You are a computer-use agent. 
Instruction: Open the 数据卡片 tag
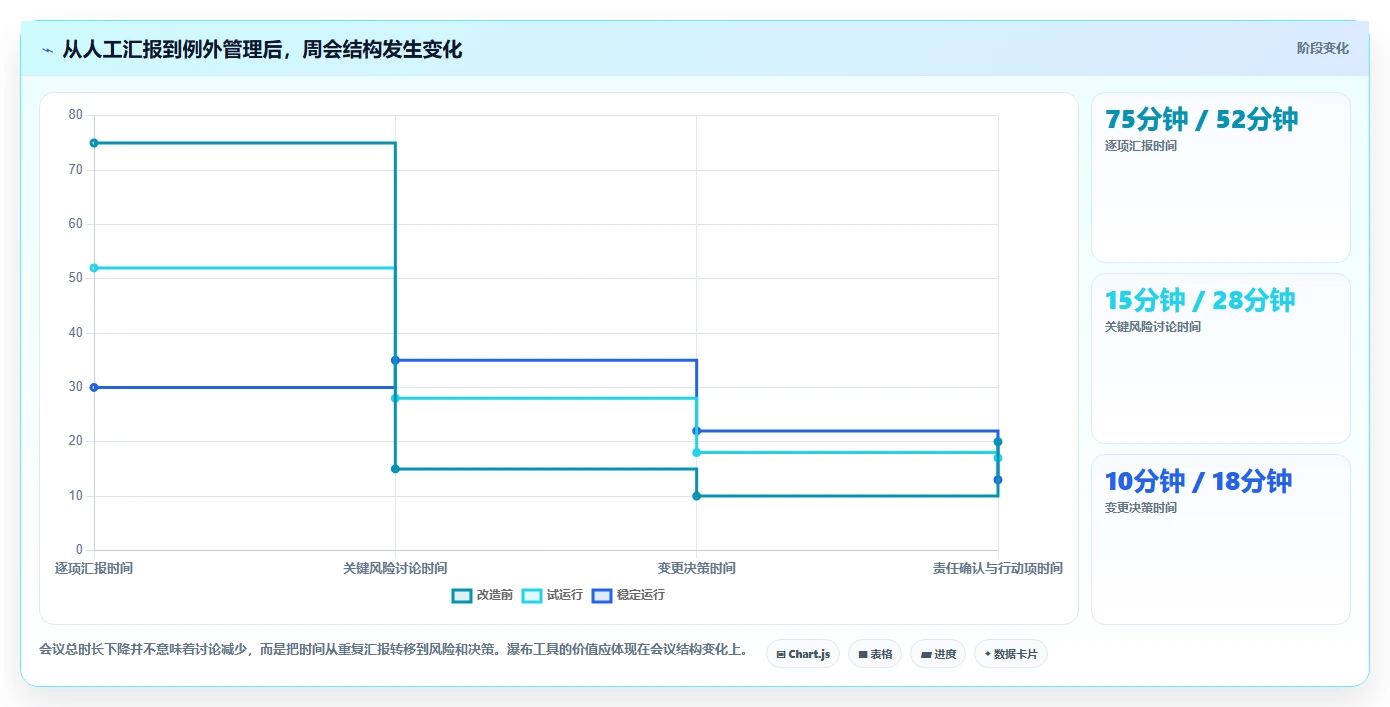coord(1011,654)
